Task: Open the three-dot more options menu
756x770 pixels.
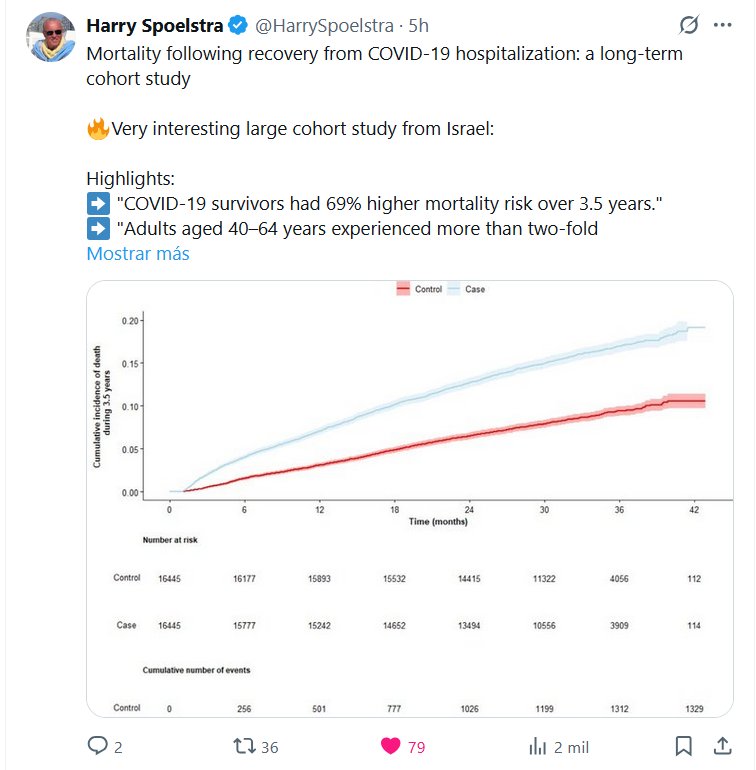Action: tap(723, 25)
